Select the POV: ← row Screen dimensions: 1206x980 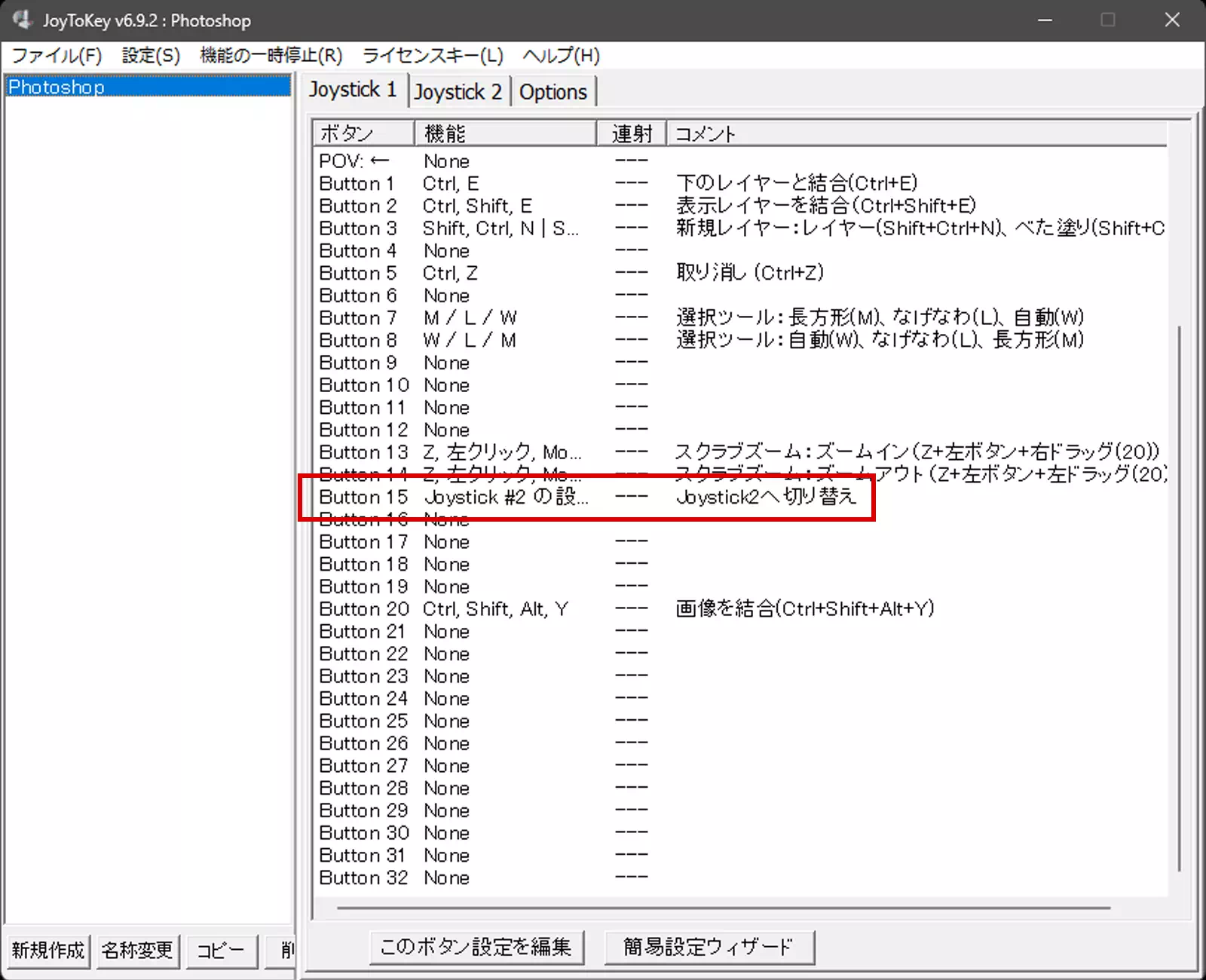[x=741, y=161]
